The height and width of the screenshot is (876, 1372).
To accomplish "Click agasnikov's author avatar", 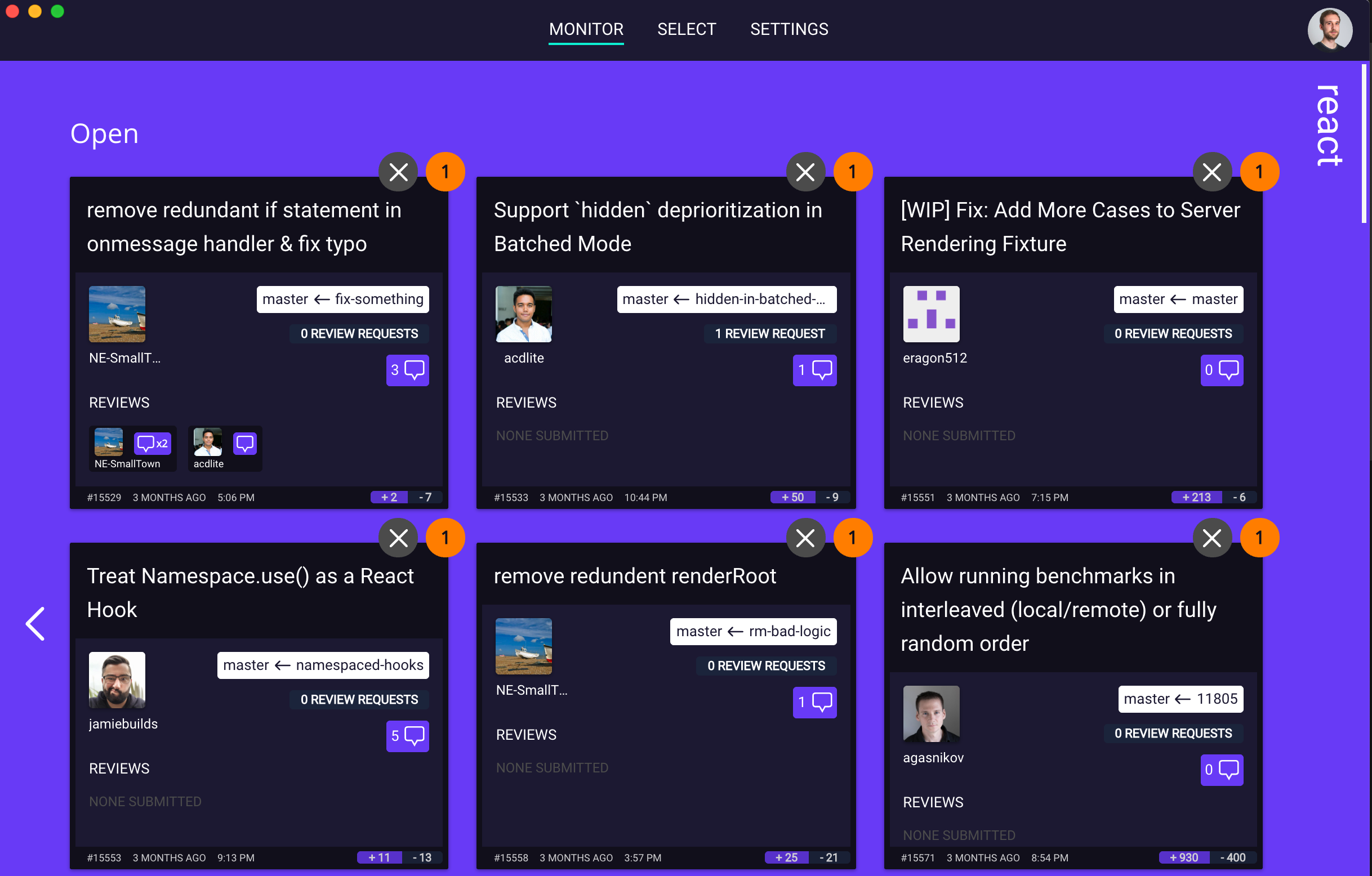I will pos(930,714).
